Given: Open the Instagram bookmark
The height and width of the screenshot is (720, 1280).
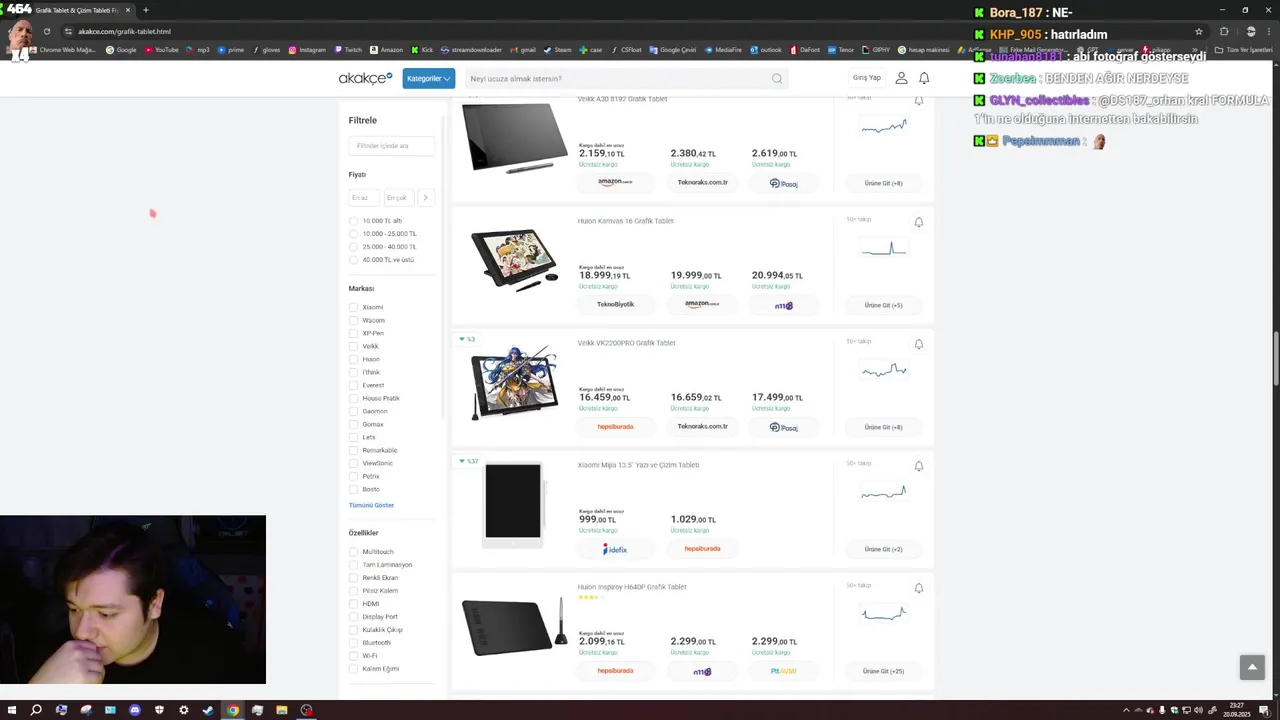Looking at the screenshot, I should (307, 49).
